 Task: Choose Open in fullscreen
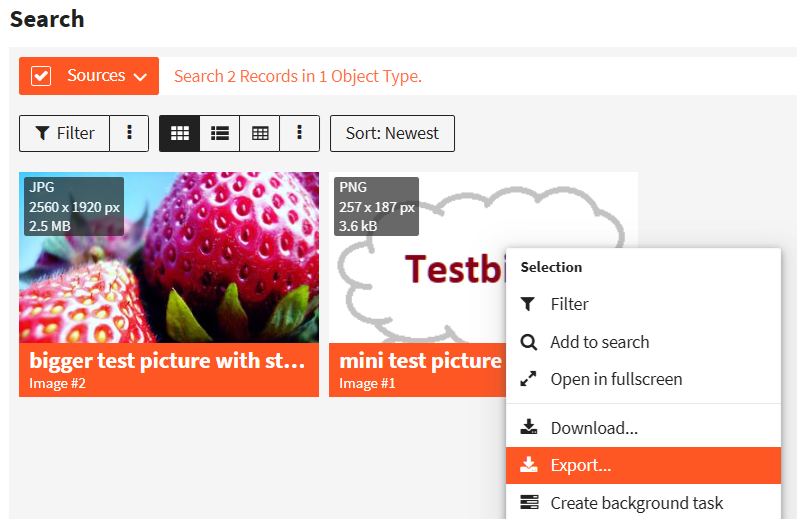click(x=615, y=379)
